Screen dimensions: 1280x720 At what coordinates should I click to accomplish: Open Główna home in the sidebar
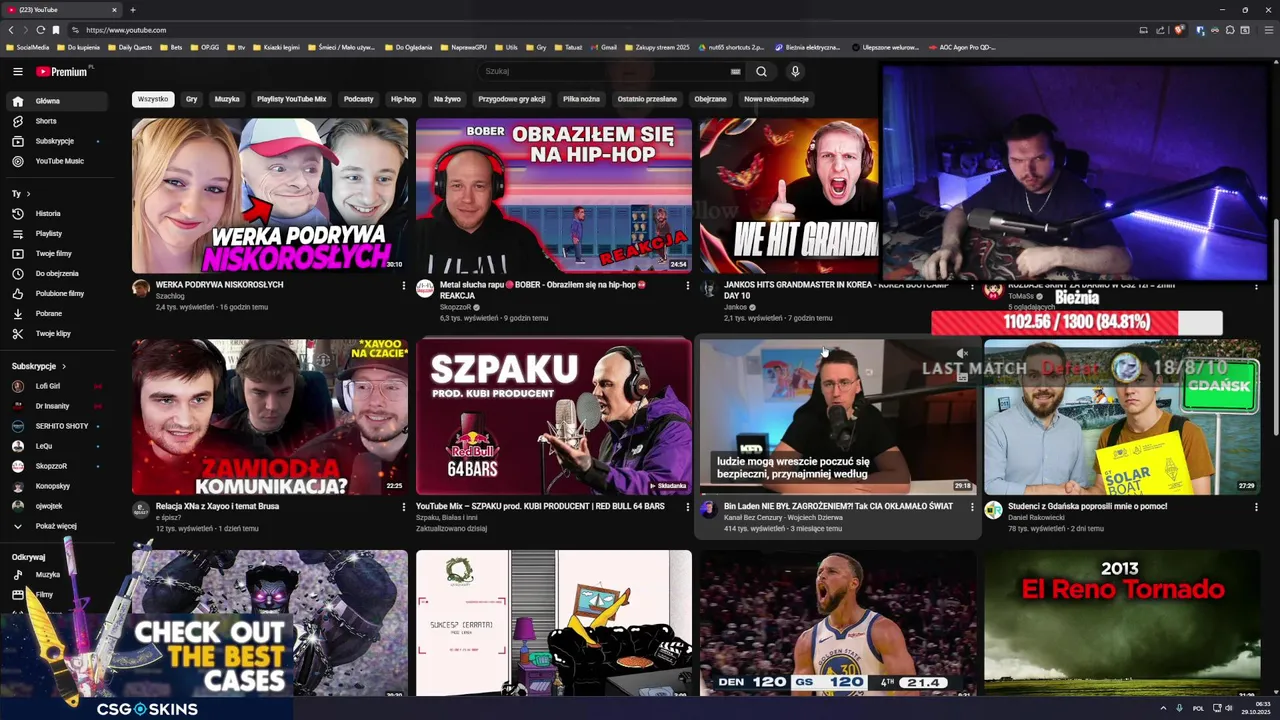[57, 101]
